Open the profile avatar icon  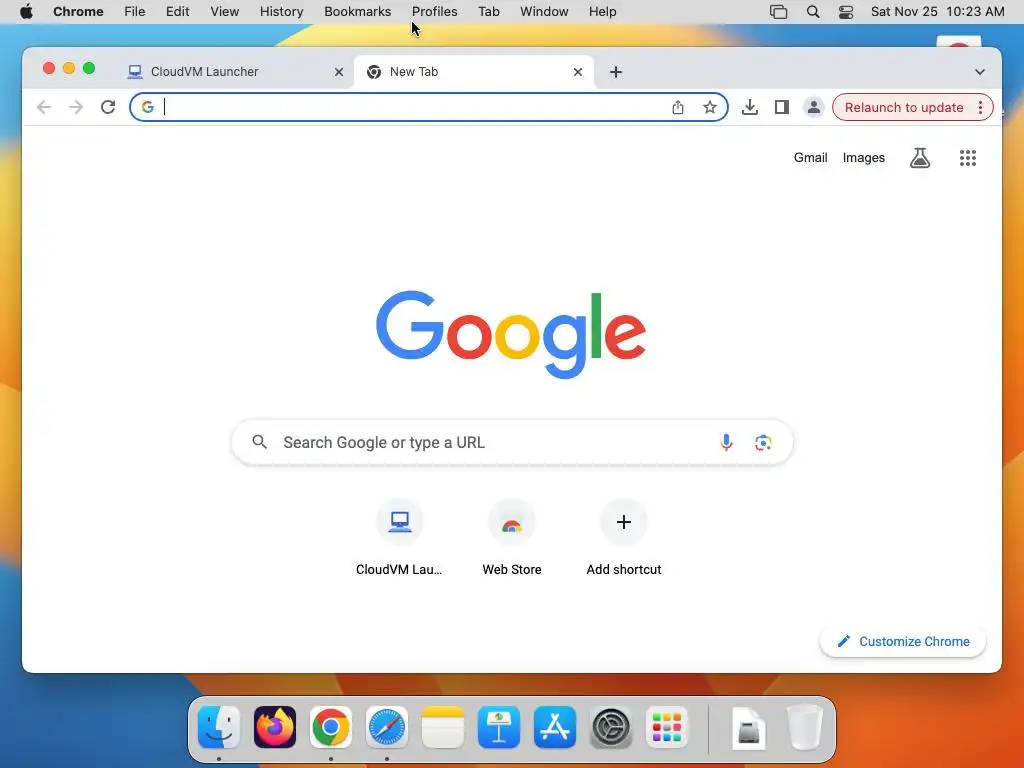click(814, 107)
